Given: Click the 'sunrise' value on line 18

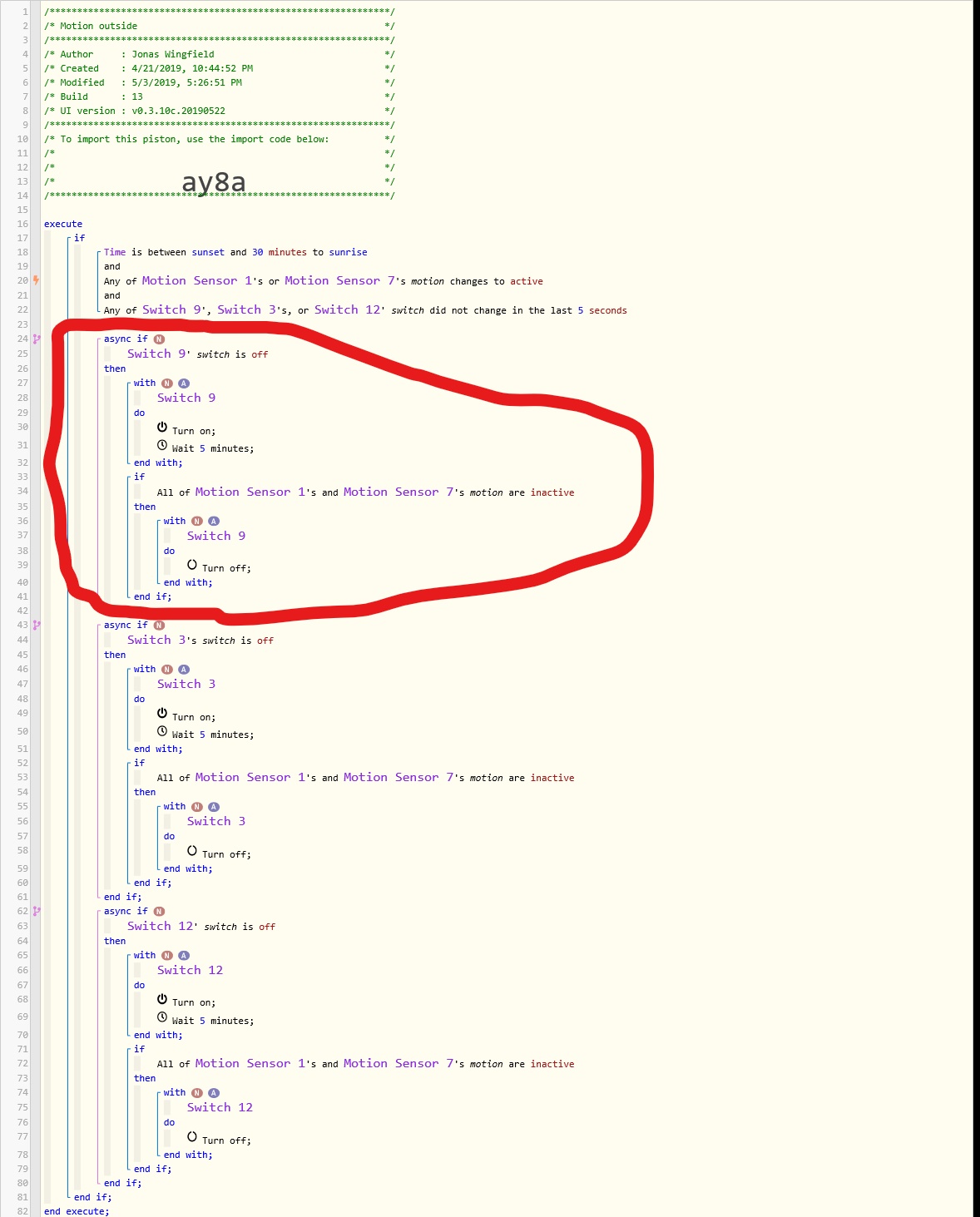Looking at the screenshot, I should click(348, 252).
